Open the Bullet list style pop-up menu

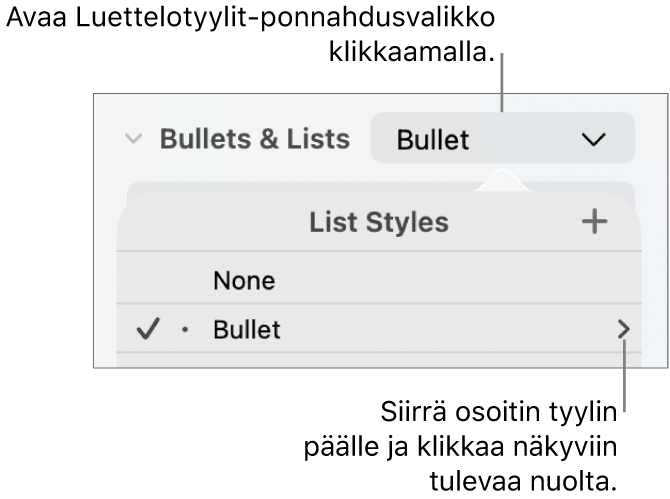[x=502, y=139]
